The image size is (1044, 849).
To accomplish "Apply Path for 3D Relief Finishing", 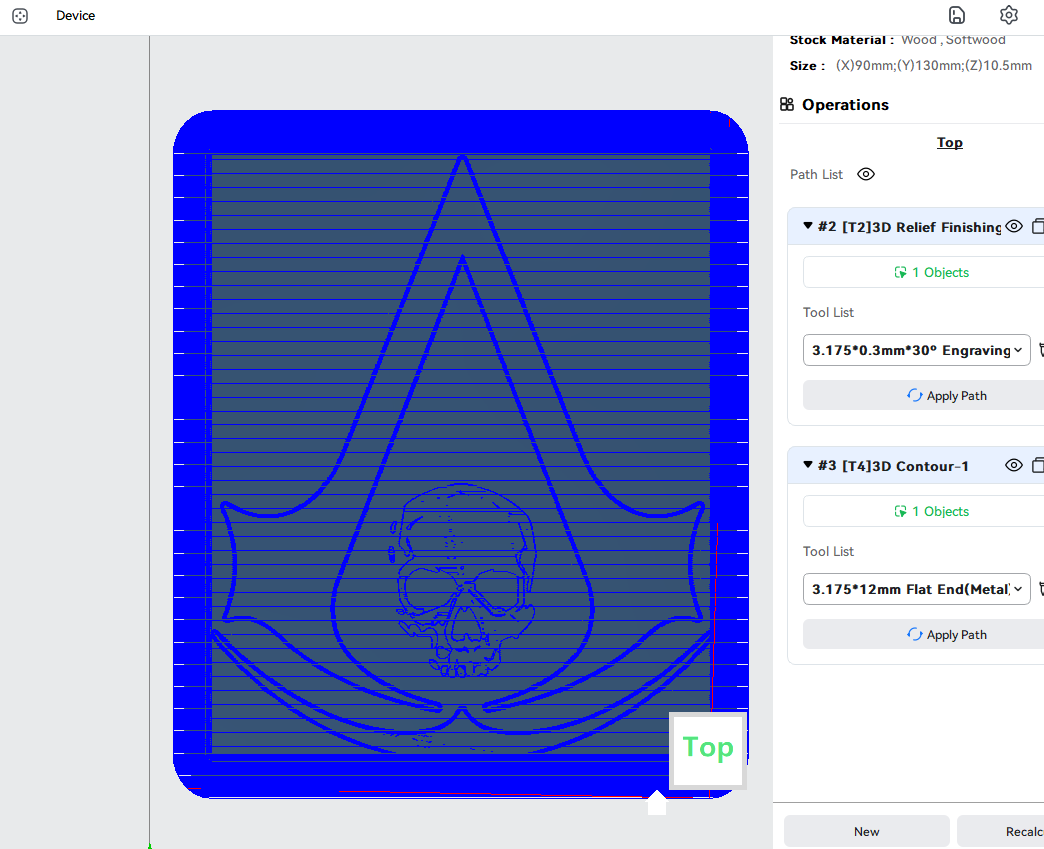I will (x=946, y=396).
